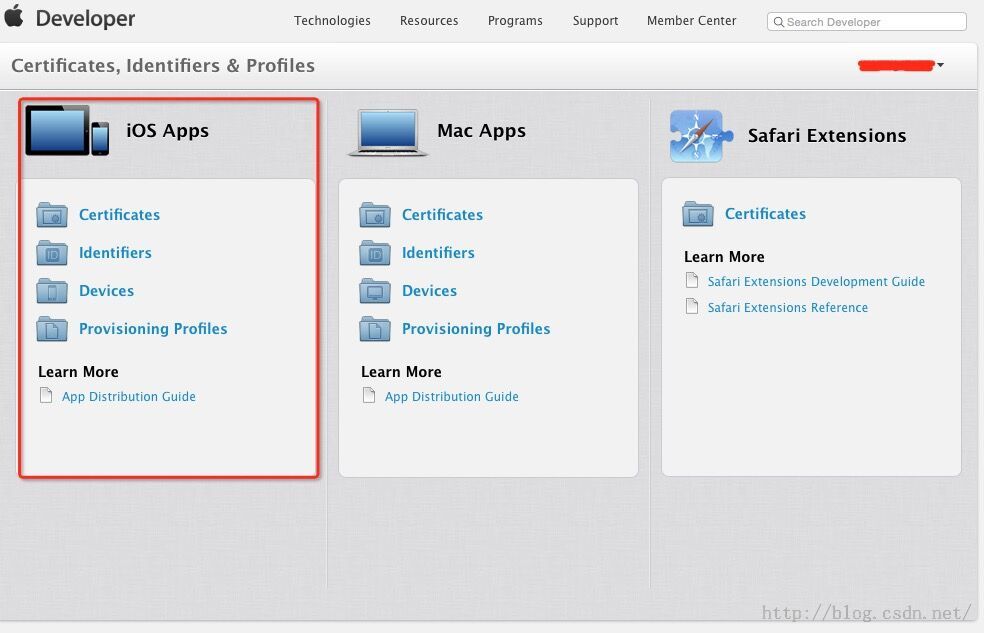Image resolution: width=984 pixels, height=633 pixels.
Task: Click the iOS Certificates folder icon
Action: (52, 215)
